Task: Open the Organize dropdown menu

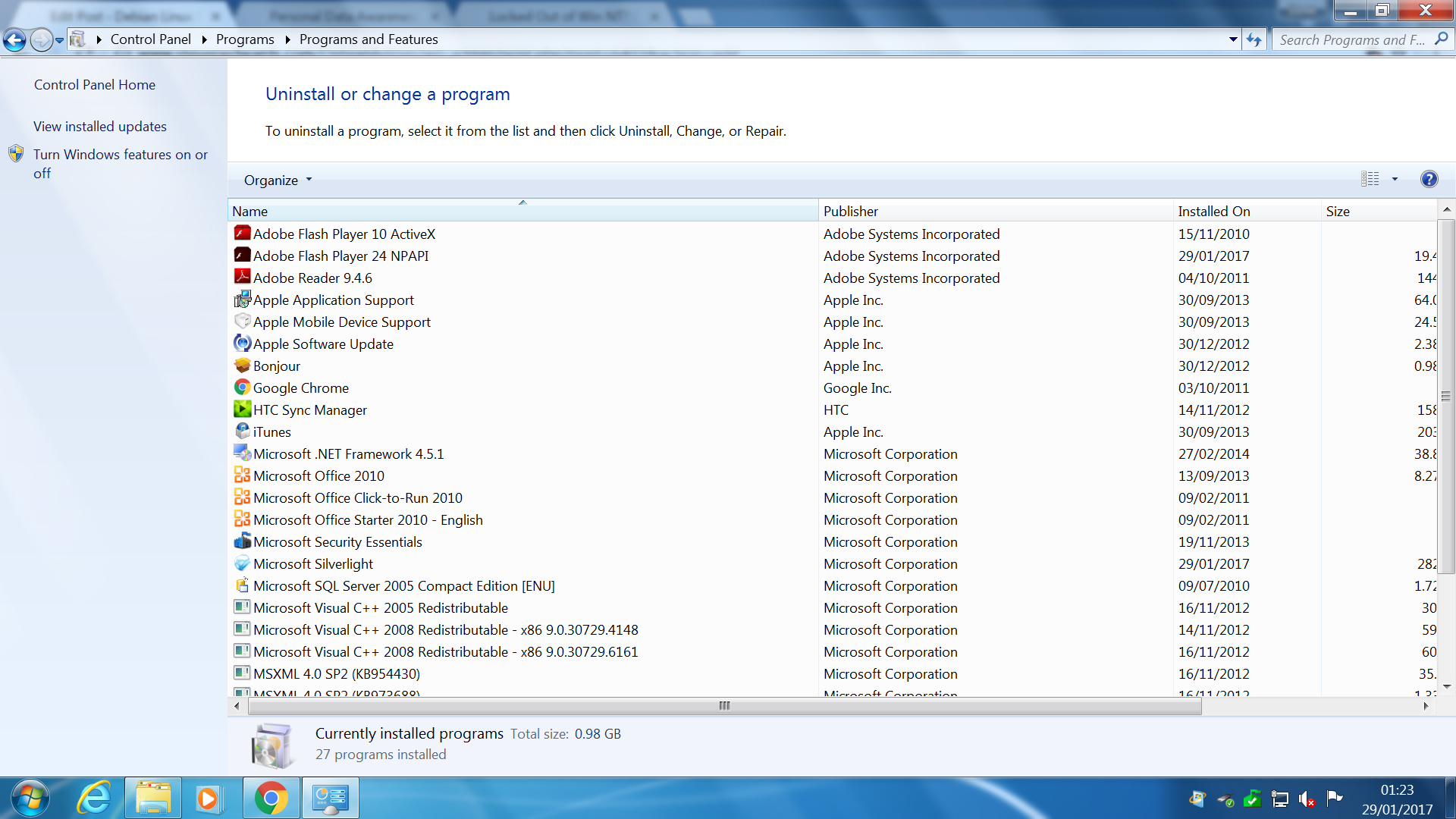Action: [x=278, y=180]
